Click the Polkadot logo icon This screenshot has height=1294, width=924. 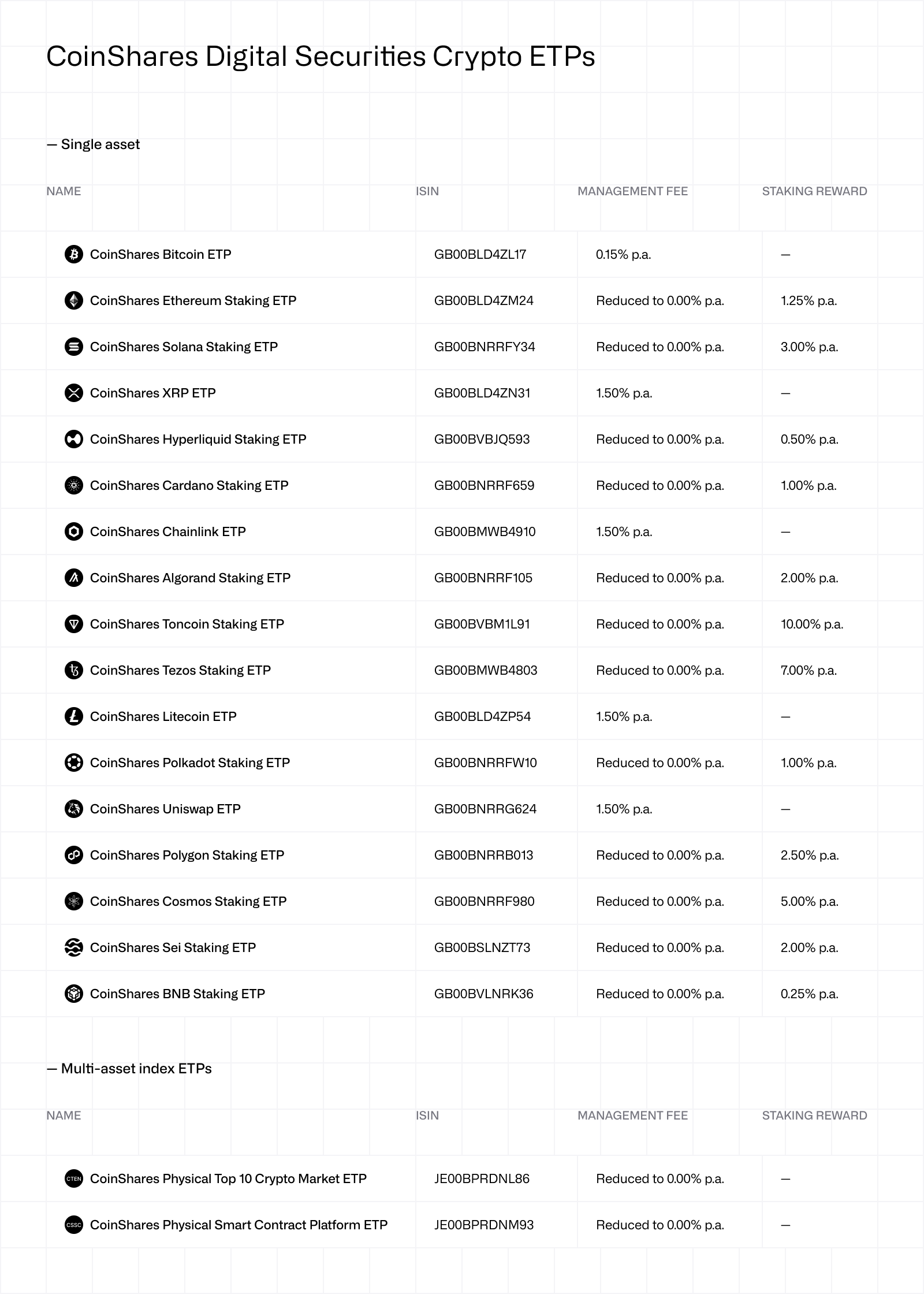(74, 763)
